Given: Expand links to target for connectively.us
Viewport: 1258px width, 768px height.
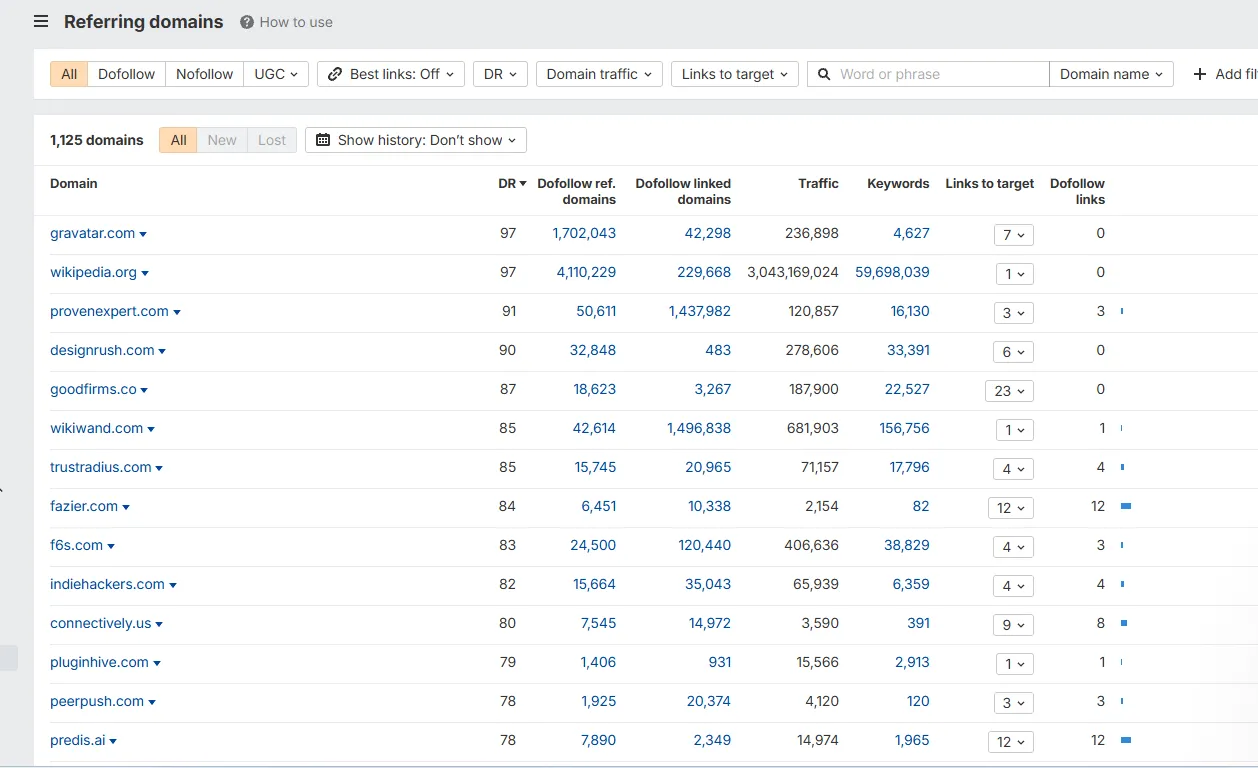Looking at the screenshot, I should coord(1014,625).
